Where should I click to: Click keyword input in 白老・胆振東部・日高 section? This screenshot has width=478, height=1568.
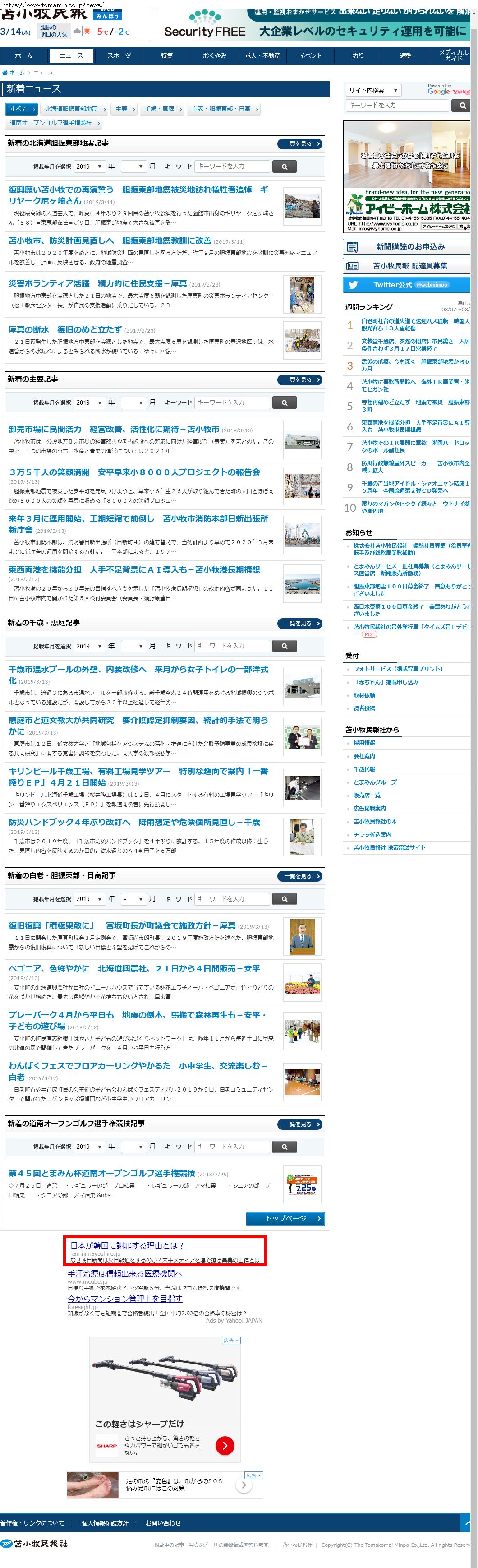click(x=232, y=898)
